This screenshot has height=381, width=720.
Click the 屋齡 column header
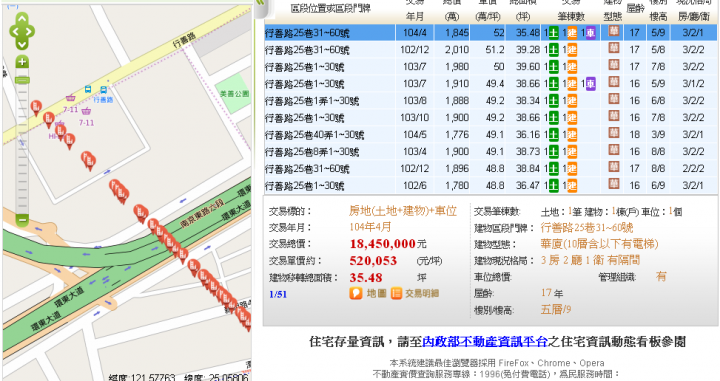coord(635,8)
